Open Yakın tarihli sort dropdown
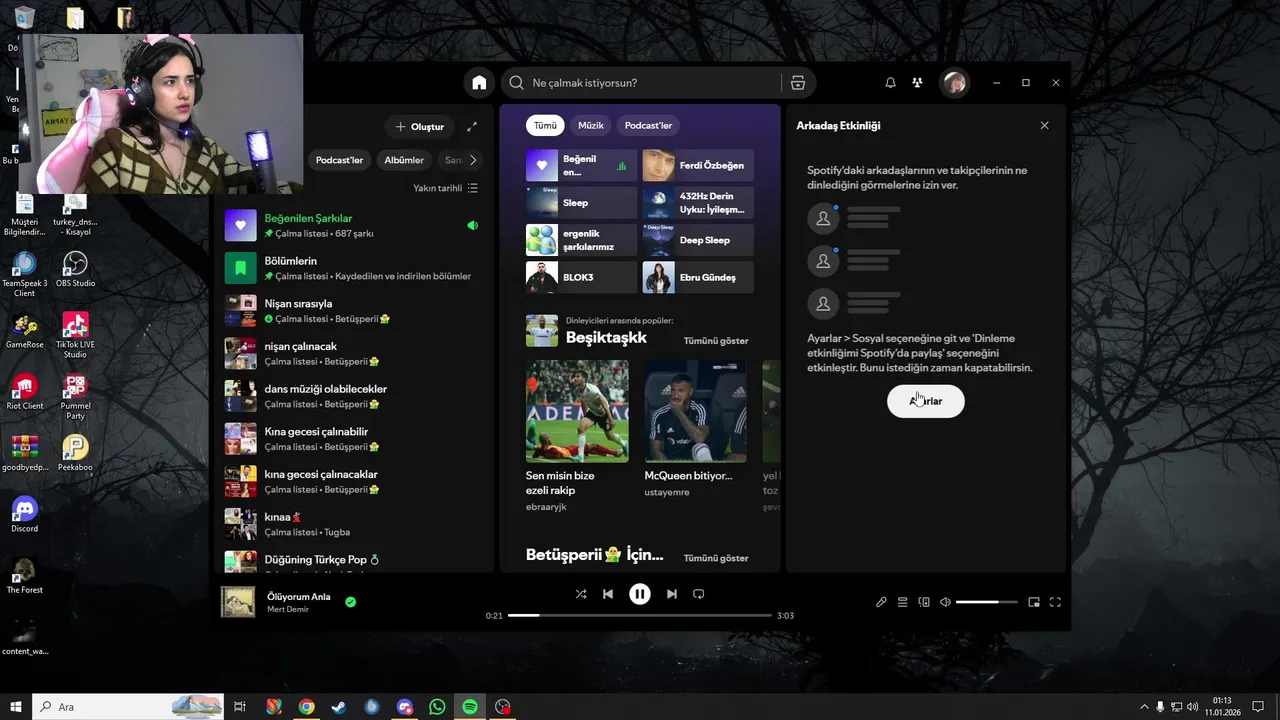 pos(445,188)
